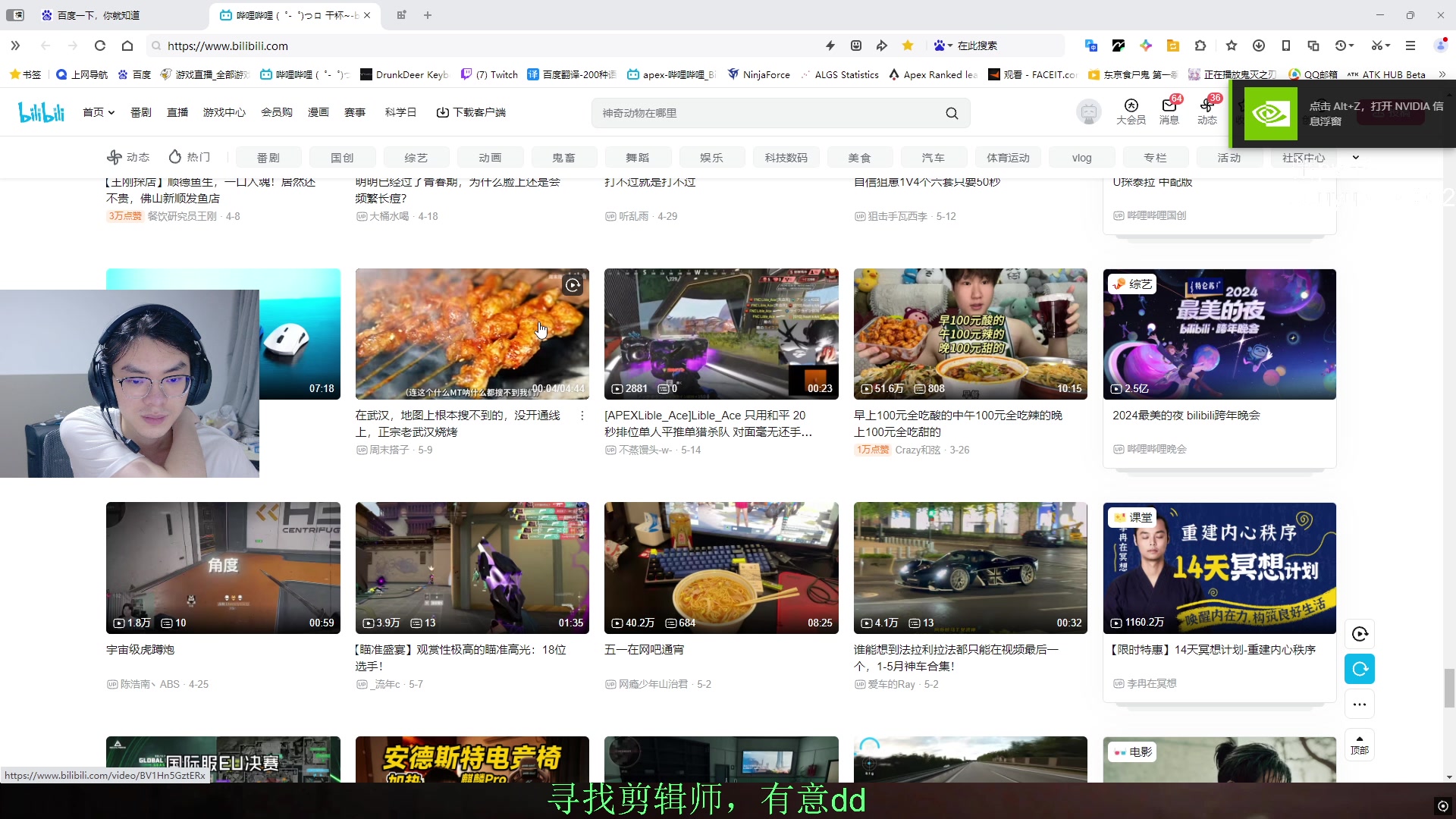
Task: Click the replay arrow button above refresh
Action: click(x=1360, y=634)
